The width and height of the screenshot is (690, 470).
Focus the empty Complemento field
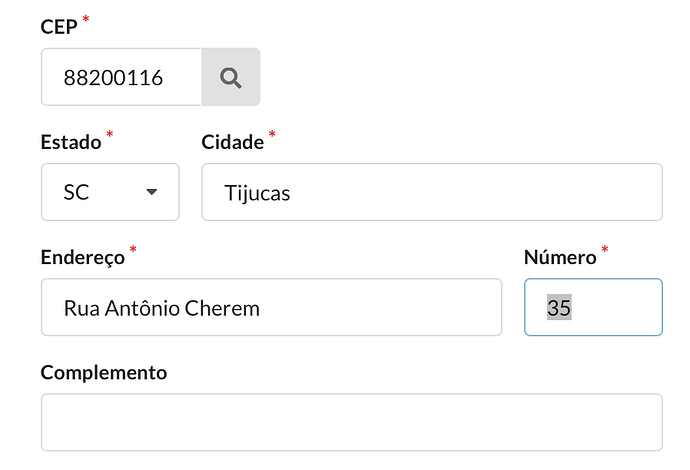click(x=352, y=422)
